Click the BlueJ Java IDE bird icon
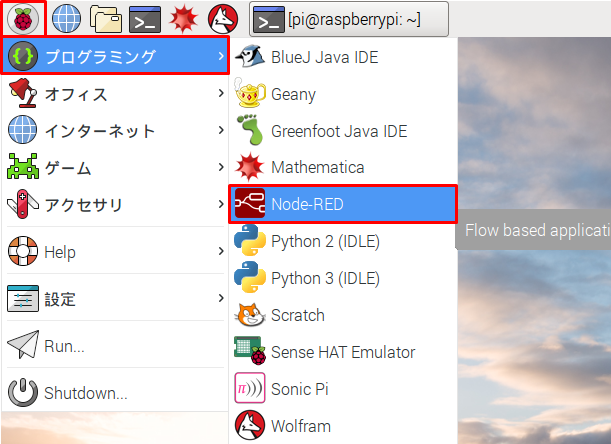Image resolution: width=611 pixels, height=444 pixels. [250, 57]
